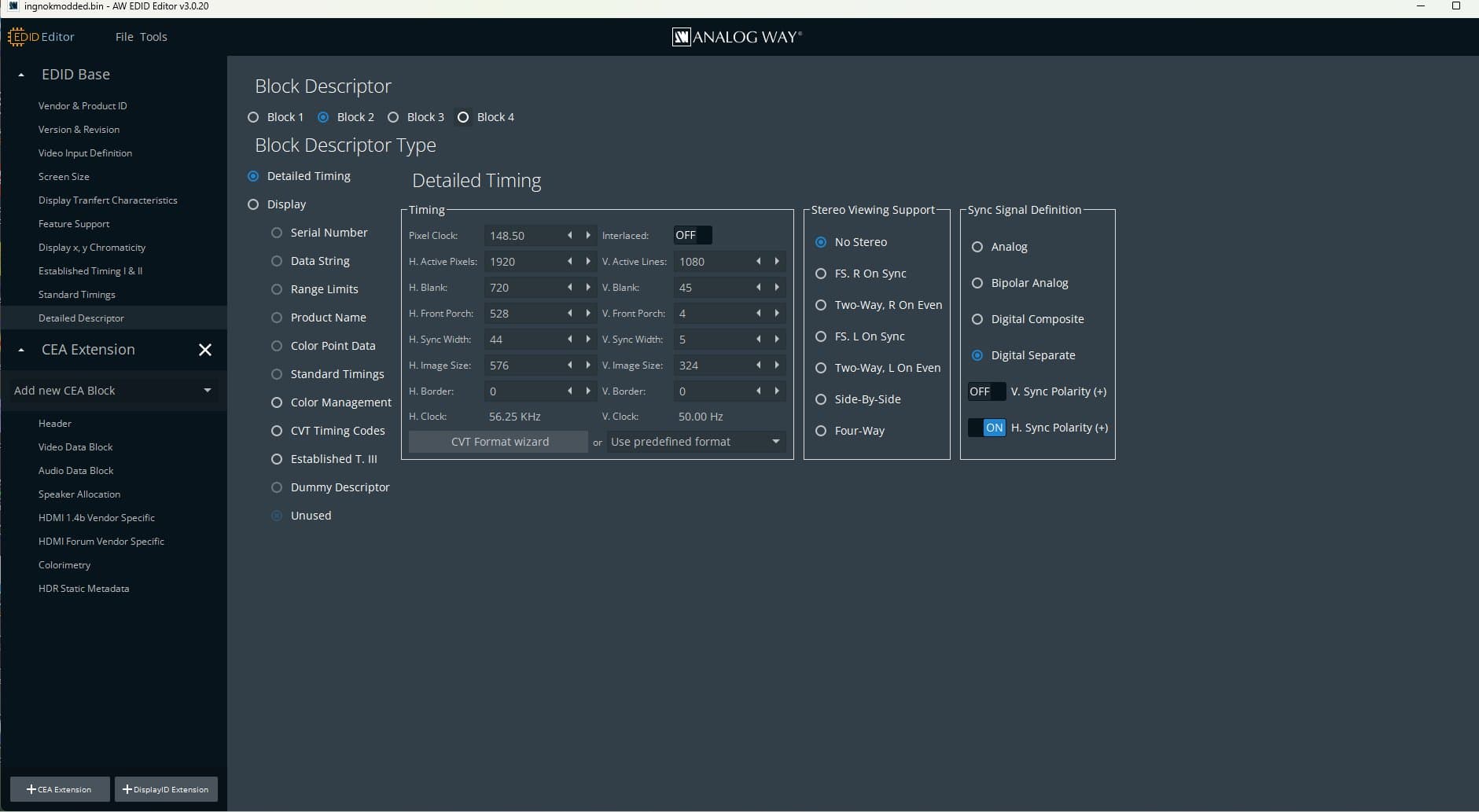This screenshot has height=812, width=1479.
Task: Toggle the Interlaced switch
Action: 692,235
